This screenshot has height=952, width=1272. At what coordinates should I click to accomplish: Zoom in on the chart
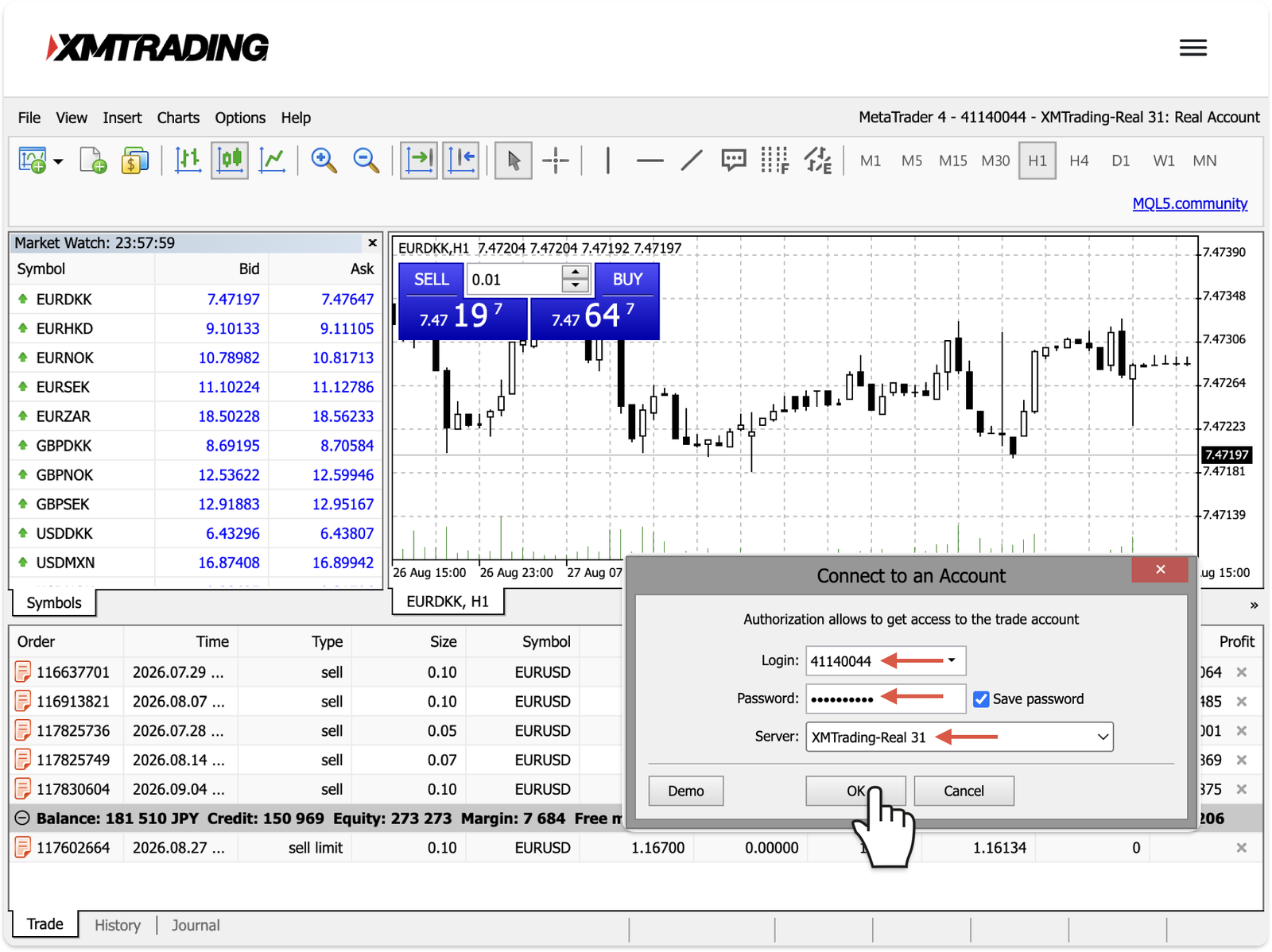click(324, 161)
